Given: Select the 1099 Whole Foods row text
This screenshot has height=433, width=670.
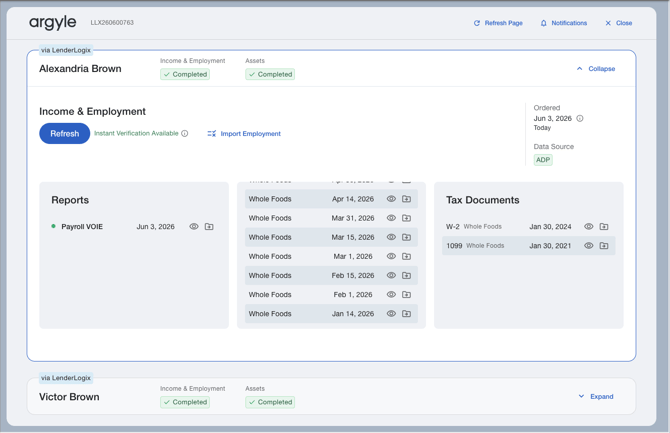Looking at the screenshot, I should coord(475,246).
